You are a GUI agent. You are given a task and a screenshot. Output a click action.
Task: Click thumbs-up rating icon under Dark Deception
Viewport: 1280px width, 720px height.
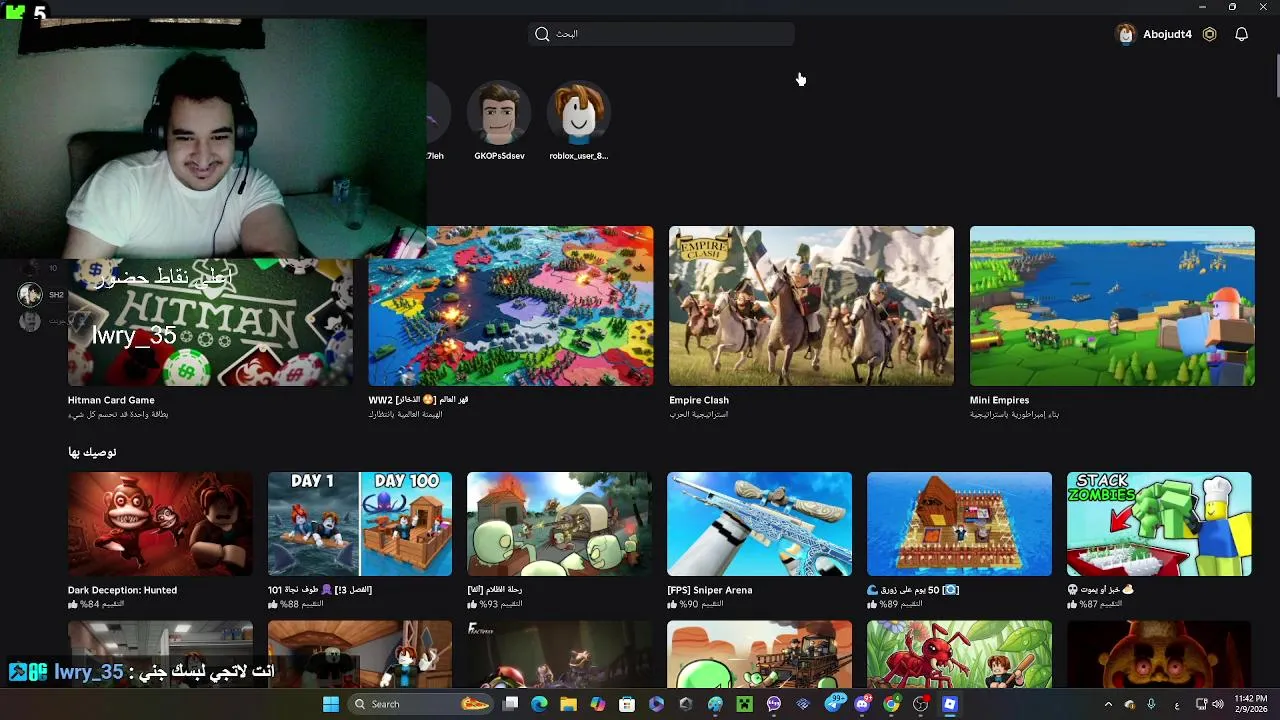[x=72, y=605]
